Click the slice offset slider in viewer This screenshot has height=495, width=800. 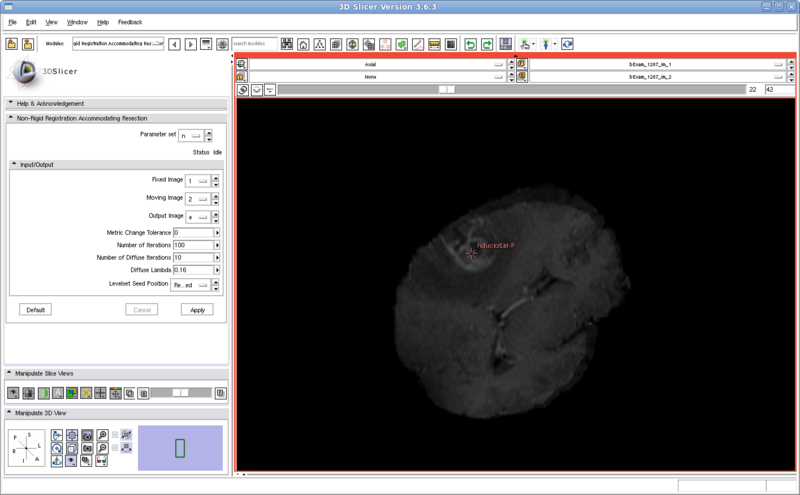pos(448,89)
